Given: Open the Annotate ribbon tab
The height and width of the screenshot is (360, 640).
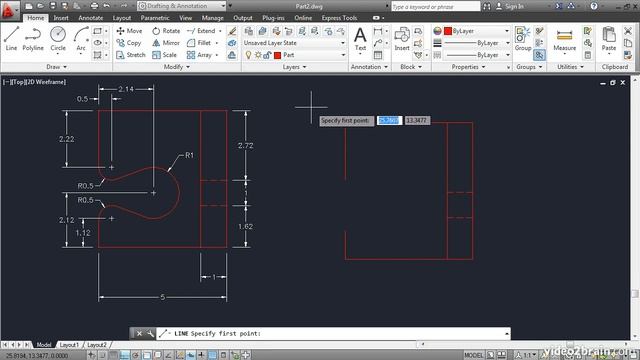Looking at the screenshot, I should coord(91,18).
